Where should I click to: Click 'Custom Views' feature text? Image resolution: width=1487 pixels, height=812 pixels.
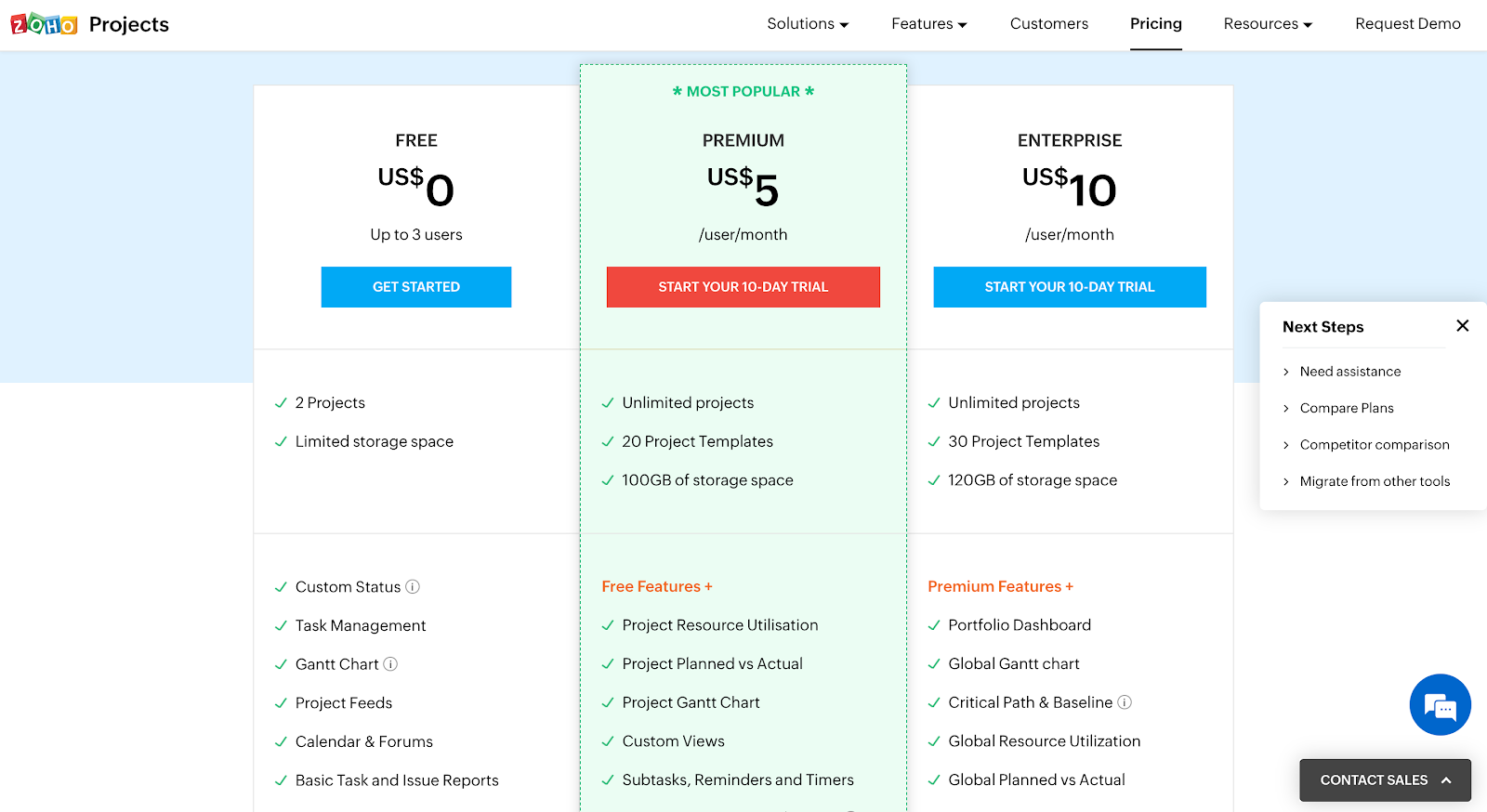pos(674,741)
